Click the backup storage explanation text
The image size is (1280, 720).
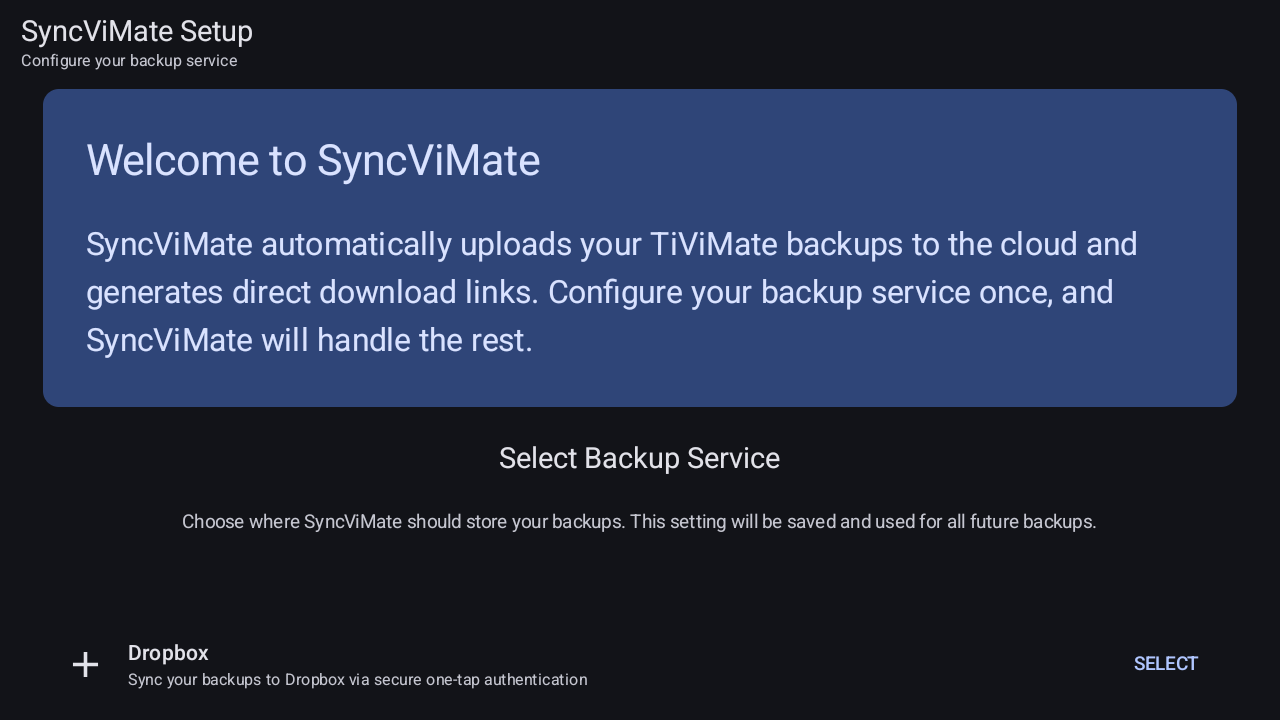[639, 521]
